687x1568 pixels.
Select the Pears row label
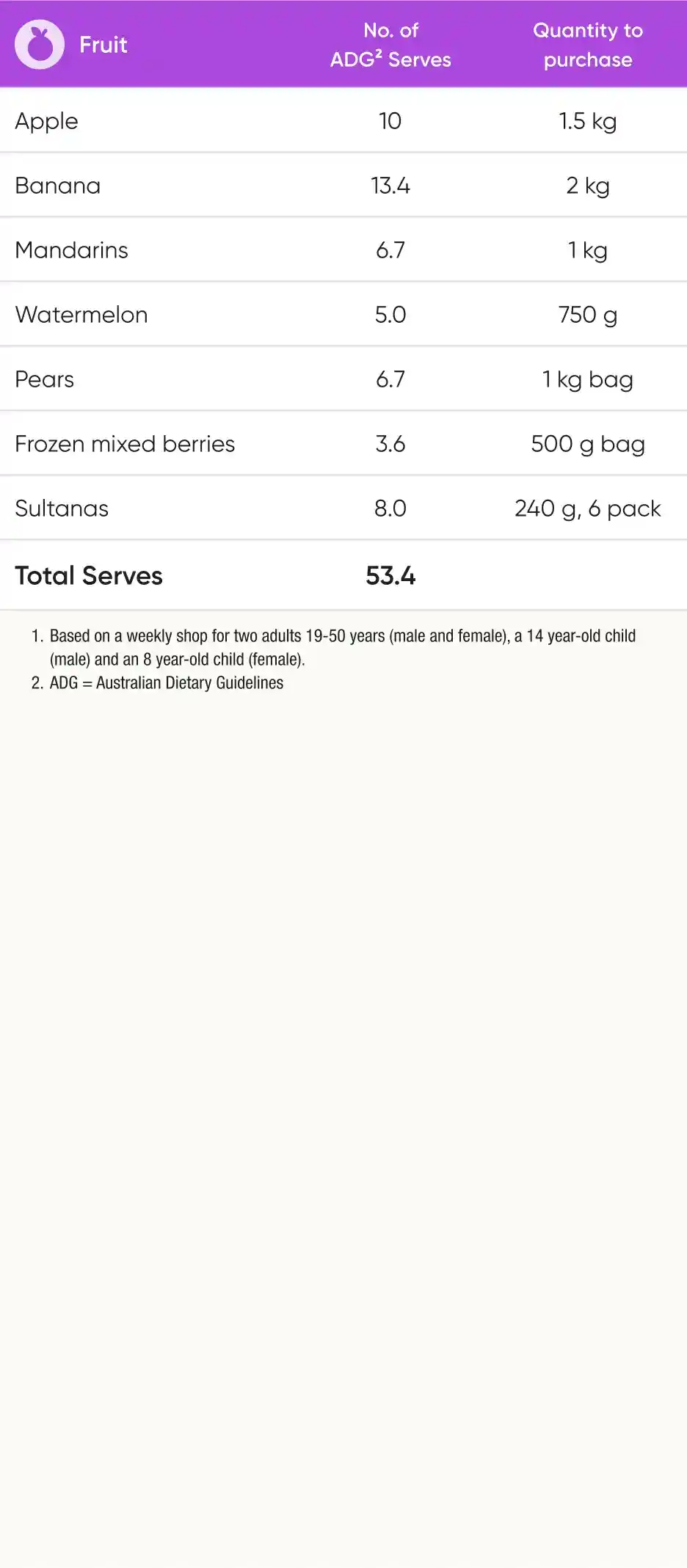point(44,379)
